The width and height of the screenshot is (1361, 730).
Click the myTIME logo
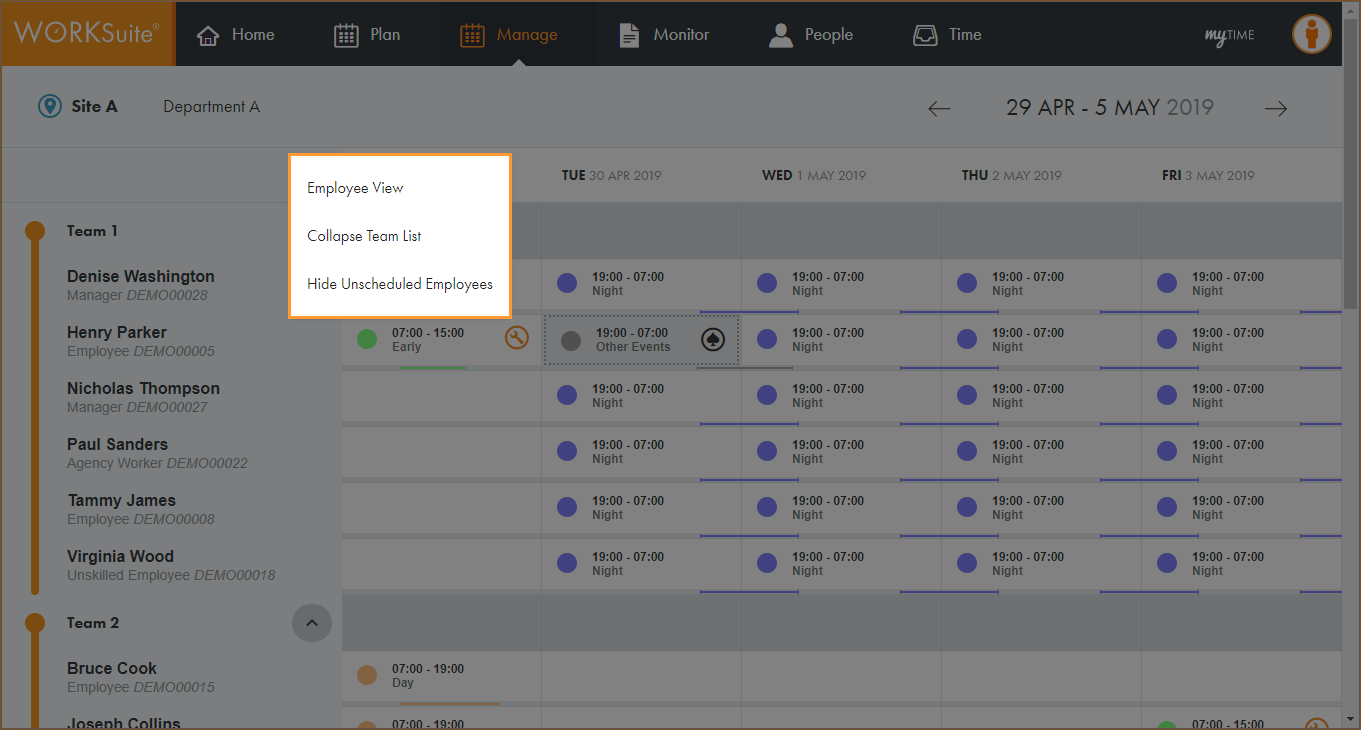coord(1229,35)
